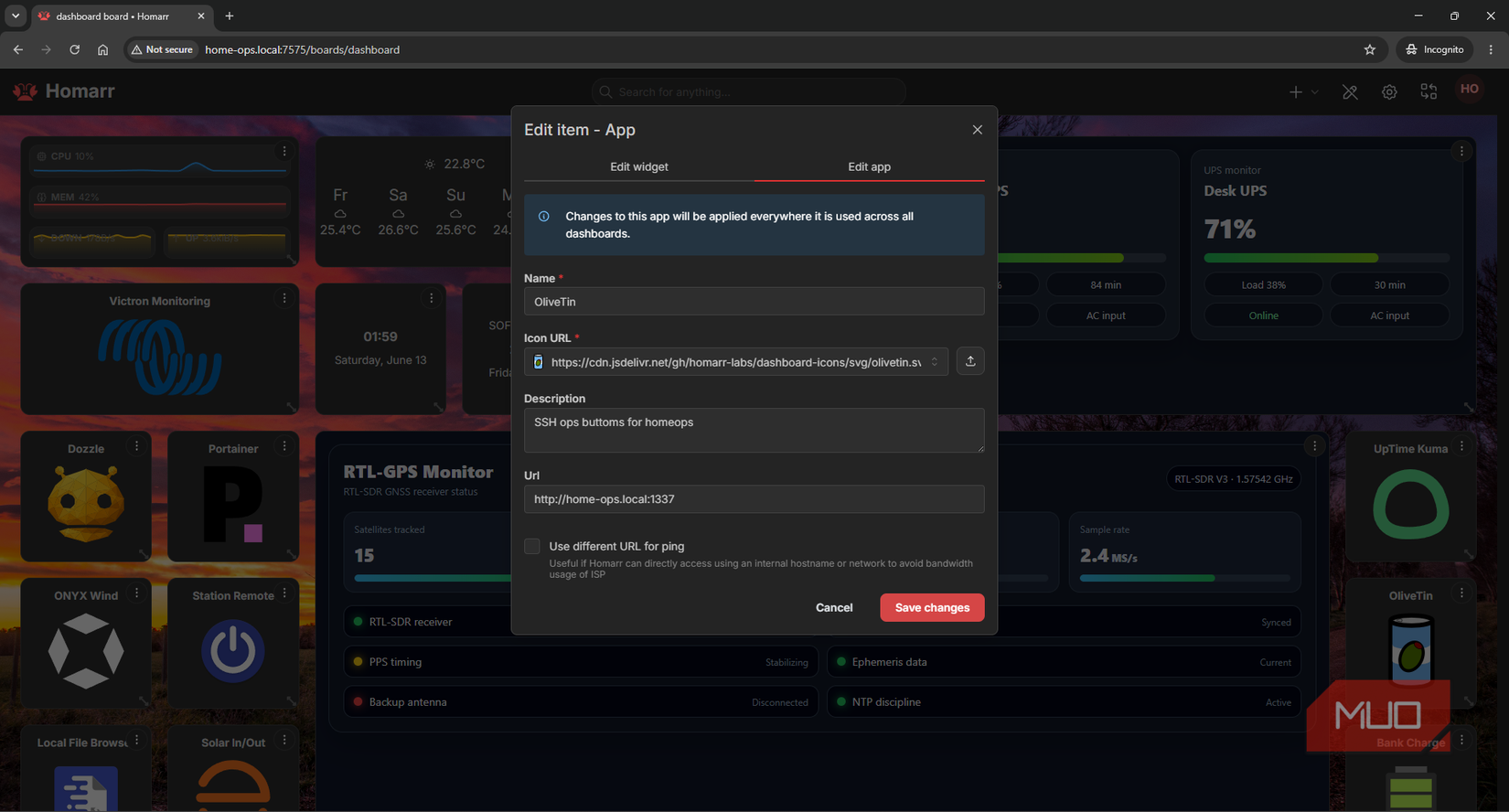Open the Station Remote tile options menu
This screenshot has width=1509, height=812.
[x=284, y=593]
